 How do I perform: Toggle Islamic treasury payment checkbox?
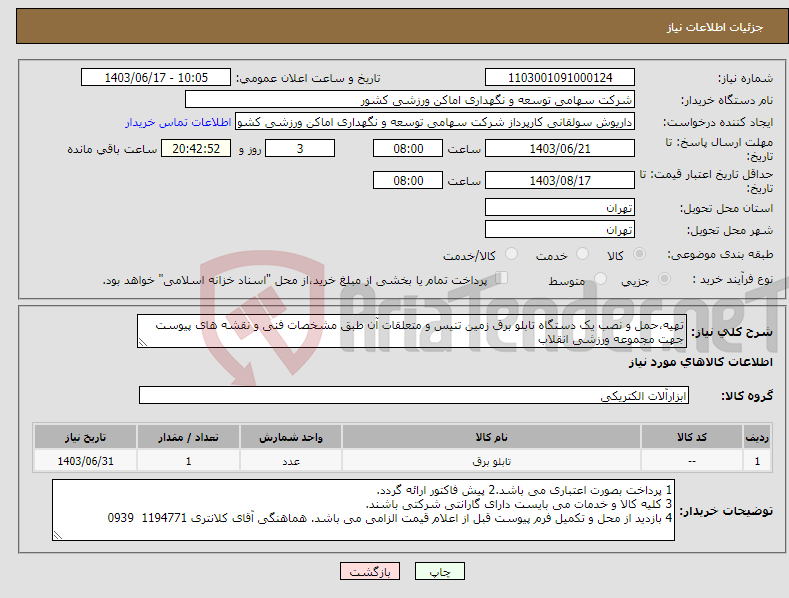(x=502, y=277)
